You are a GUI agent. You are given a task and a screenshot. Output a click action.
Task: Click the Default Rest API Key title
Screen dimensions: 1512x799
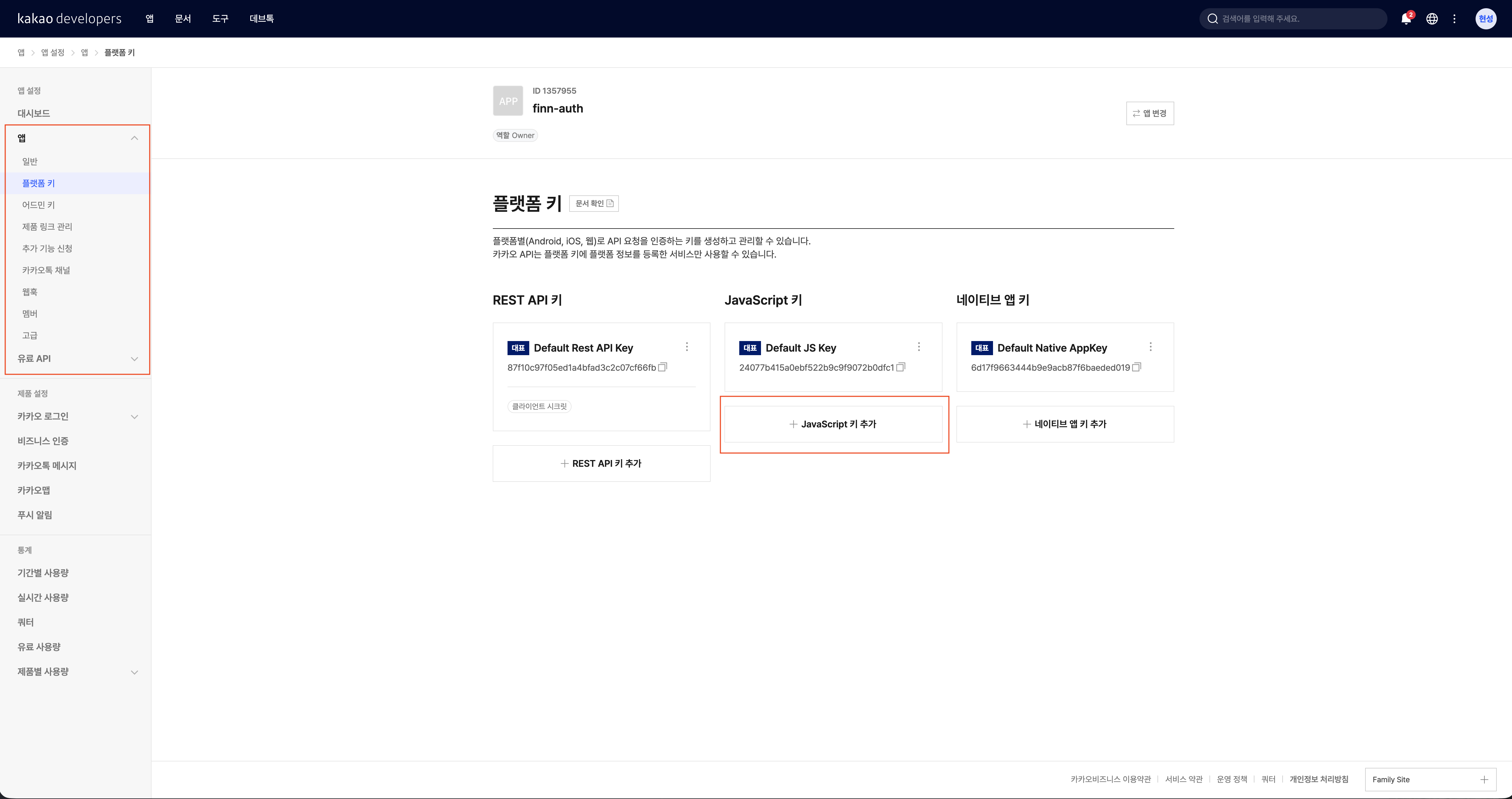[583, 348]
